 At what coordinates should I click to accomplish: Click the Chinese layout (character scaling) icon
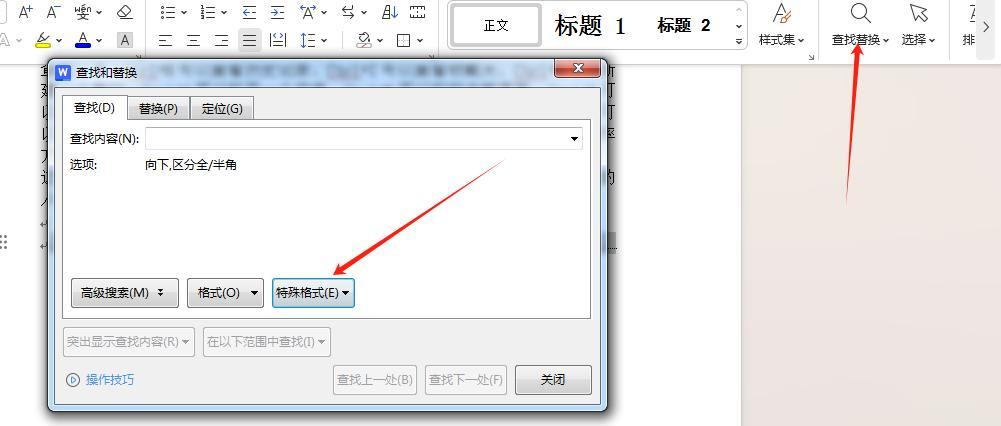(x=308, y=11)
